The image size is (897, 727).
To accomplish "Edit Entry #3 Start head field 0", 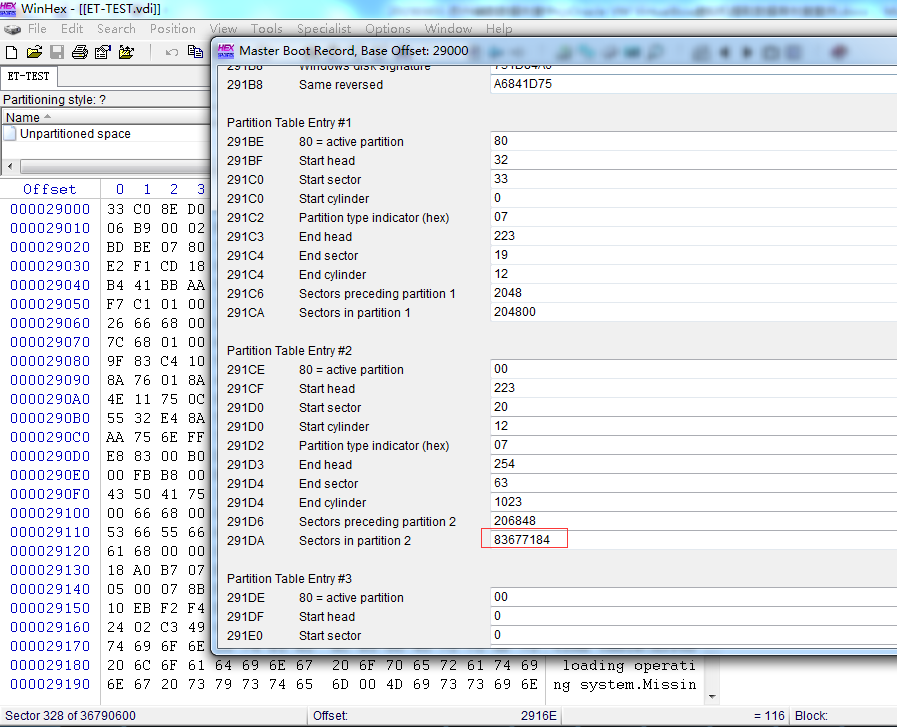I will (693, 616).
